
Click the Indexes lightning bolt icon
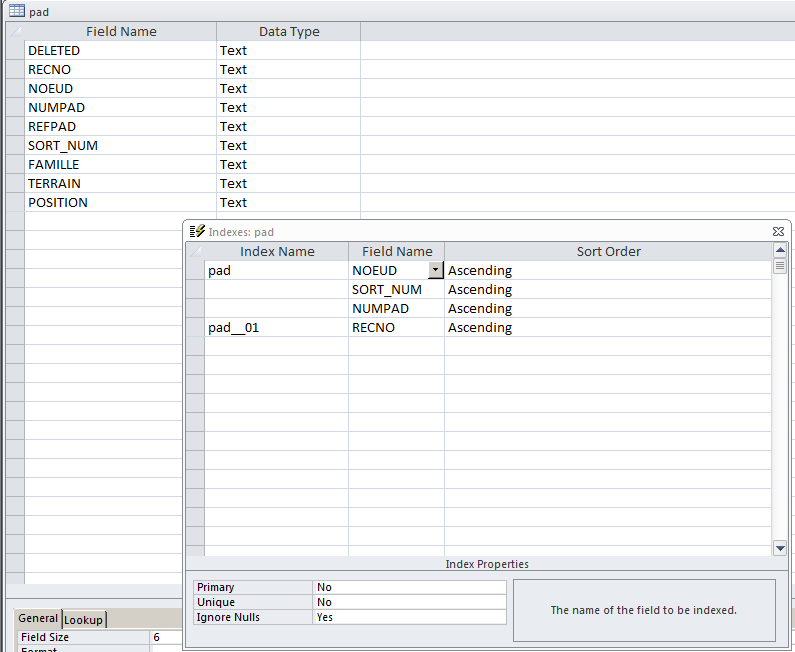197,231
